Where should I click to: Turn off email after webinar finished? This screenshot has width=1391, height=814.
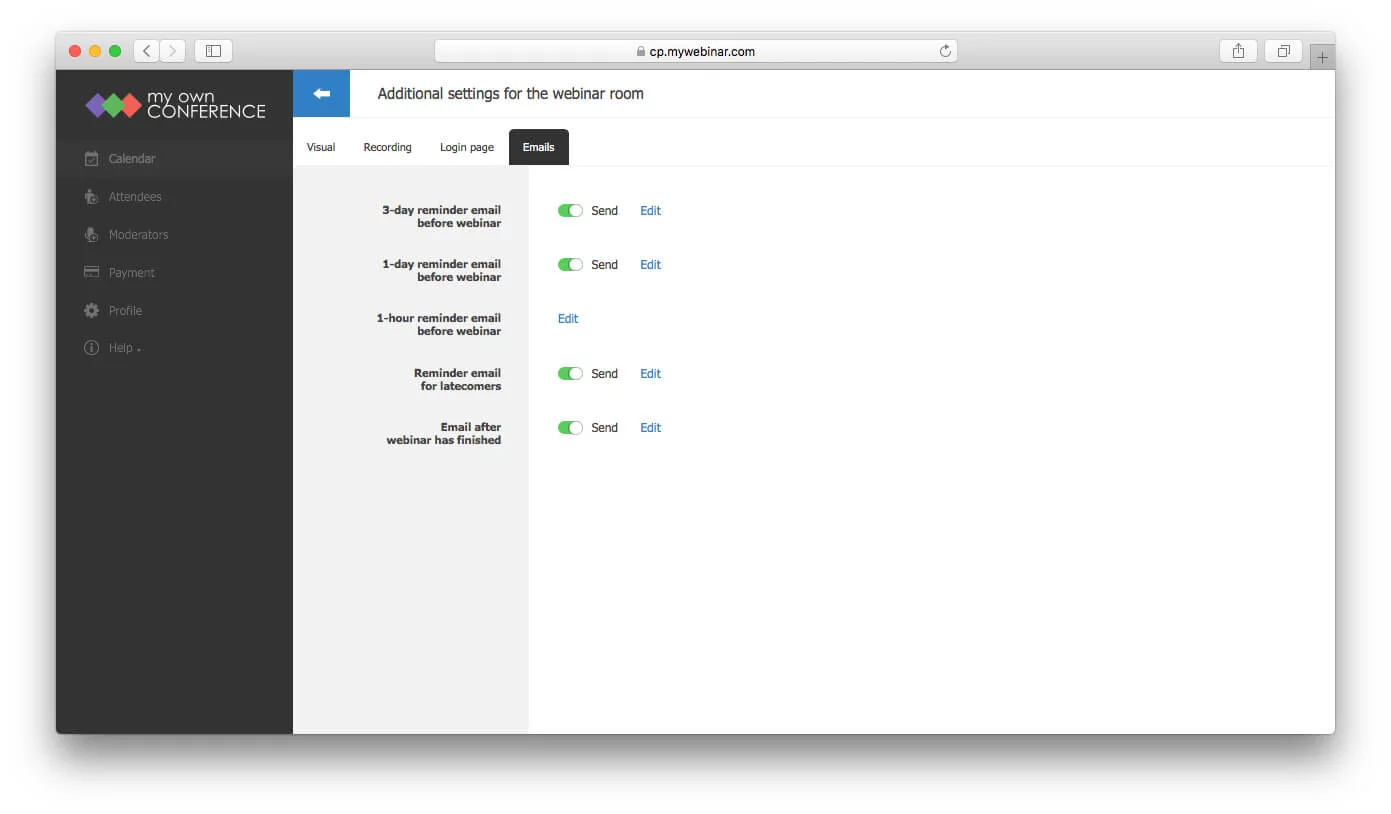click(x=570, y=427)
